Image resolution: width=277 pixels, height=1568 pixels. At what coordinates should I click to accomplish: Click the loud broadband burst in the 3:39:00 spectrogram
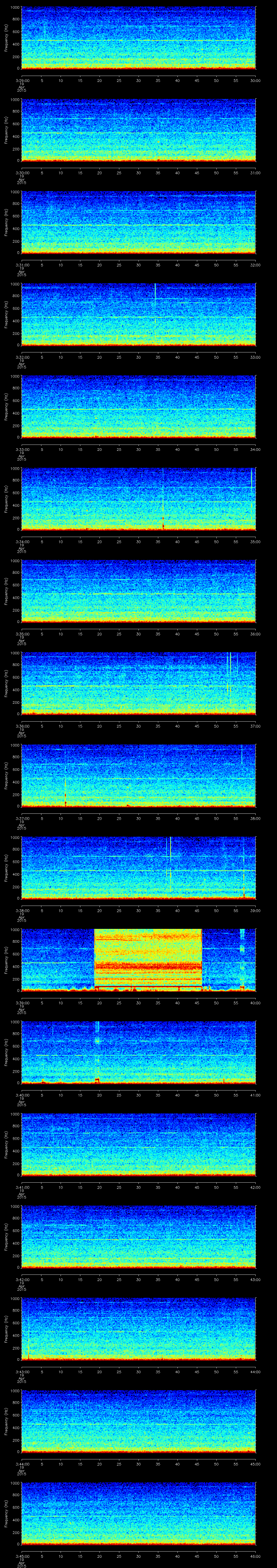pos(148,959)
